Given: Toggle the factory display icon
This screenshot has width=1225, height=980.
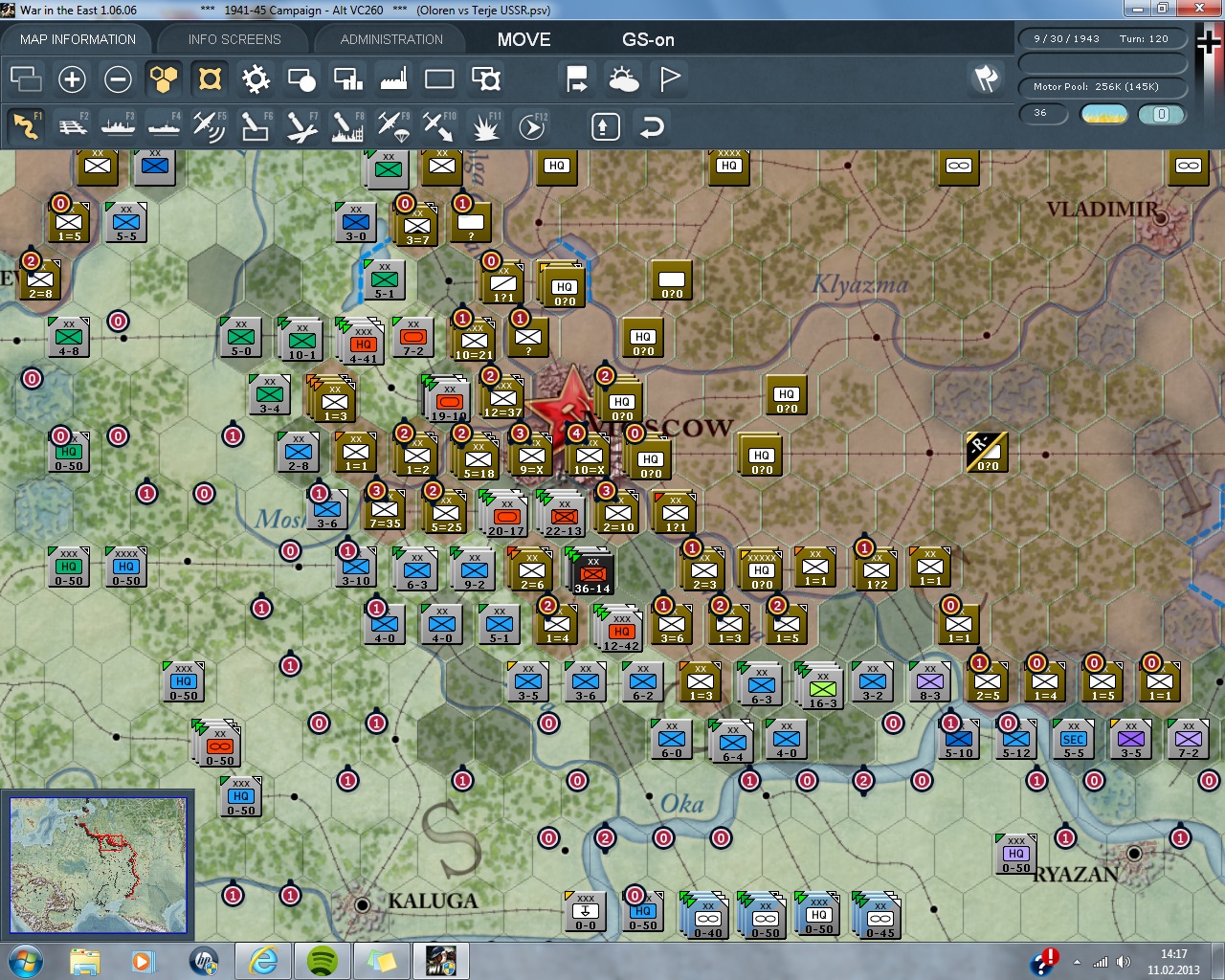Looking at the screenshot, I should [393, 78].
